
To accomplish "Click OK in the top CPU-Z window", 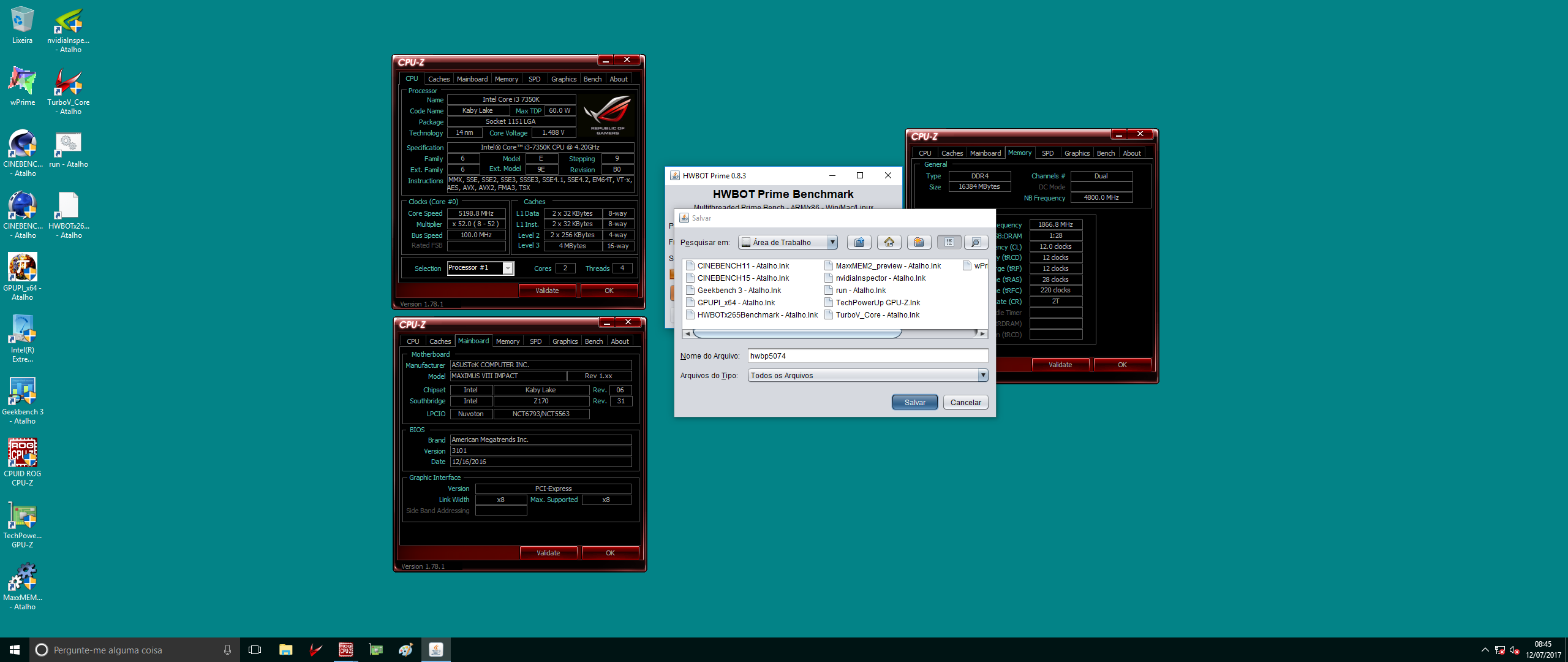I will (x=609, y=291).
